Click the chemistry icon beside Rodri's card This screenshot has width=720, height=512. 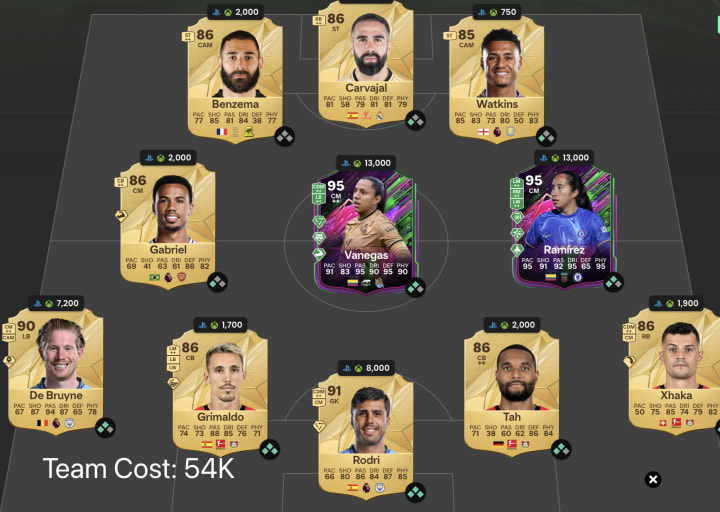[x=416, y=493]
